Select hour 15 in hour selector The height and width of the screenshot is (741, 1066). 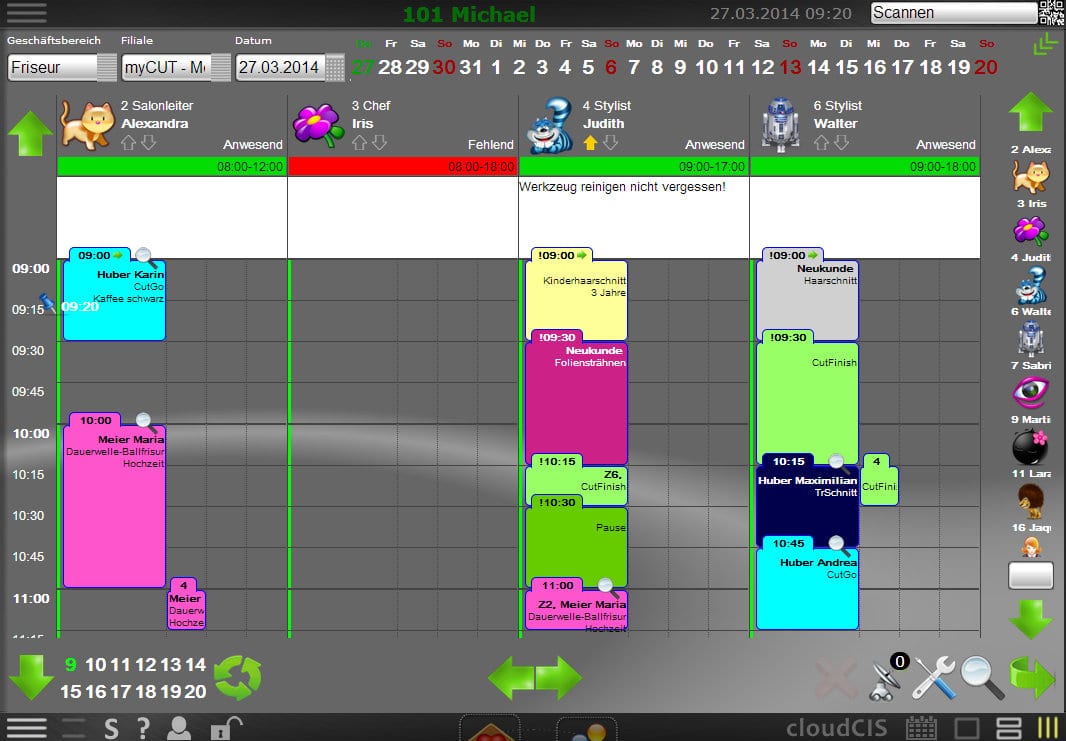pyautogui.click(x=70, y=692)
